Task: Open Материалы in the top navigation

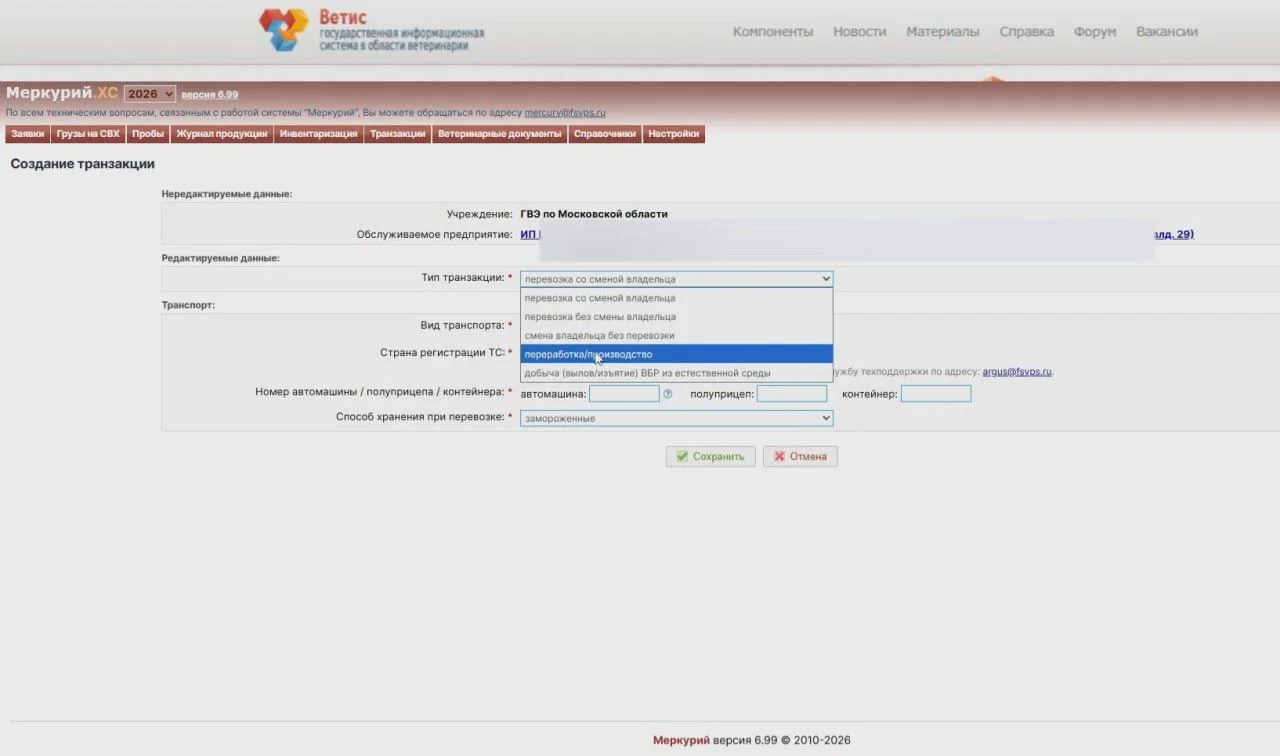Action: point(943,32)
